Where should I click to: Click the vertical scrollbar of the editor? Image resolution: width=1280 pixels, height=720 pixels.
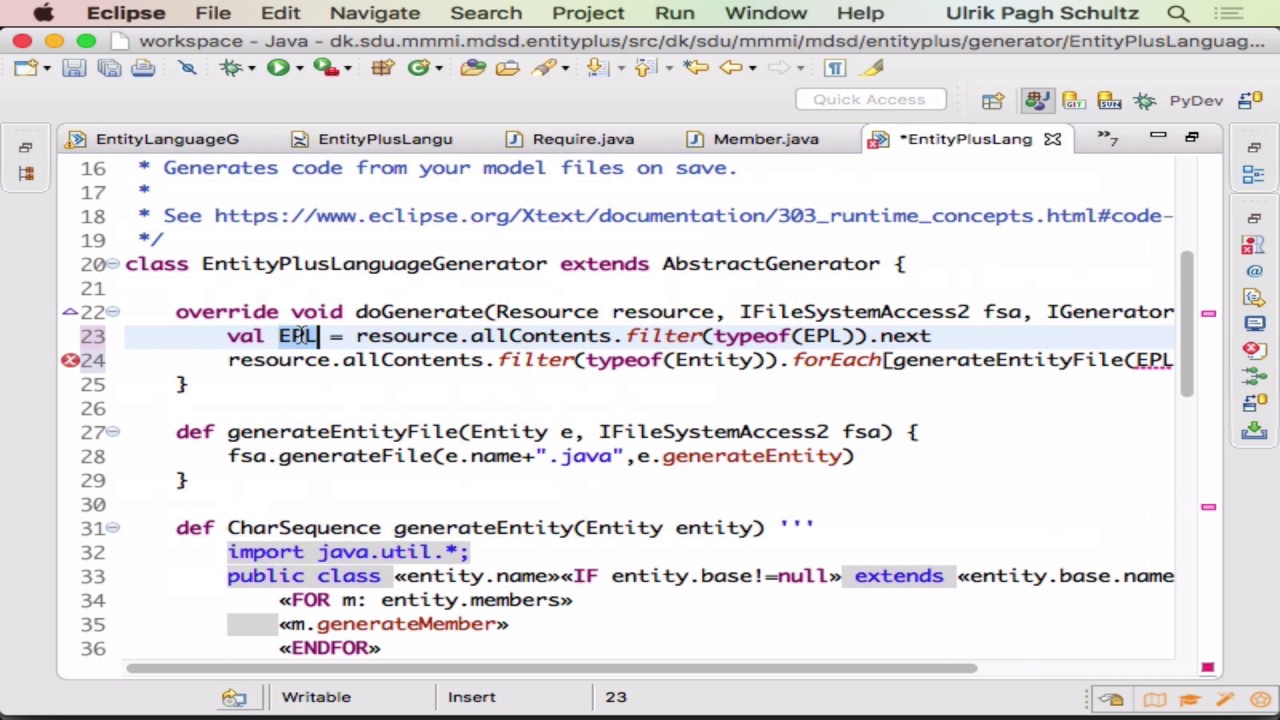(x=1187, y=324)
